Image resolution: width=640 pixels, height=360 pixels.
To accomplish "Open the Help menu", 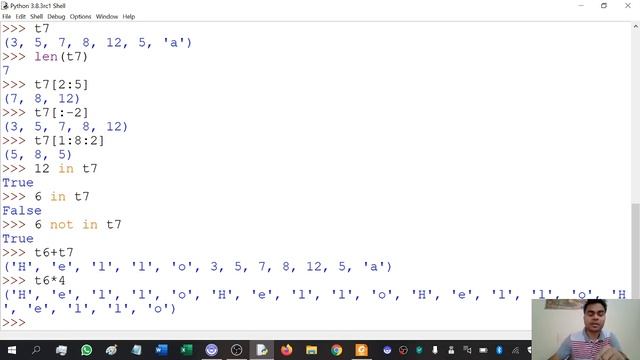I will point(129,17).
